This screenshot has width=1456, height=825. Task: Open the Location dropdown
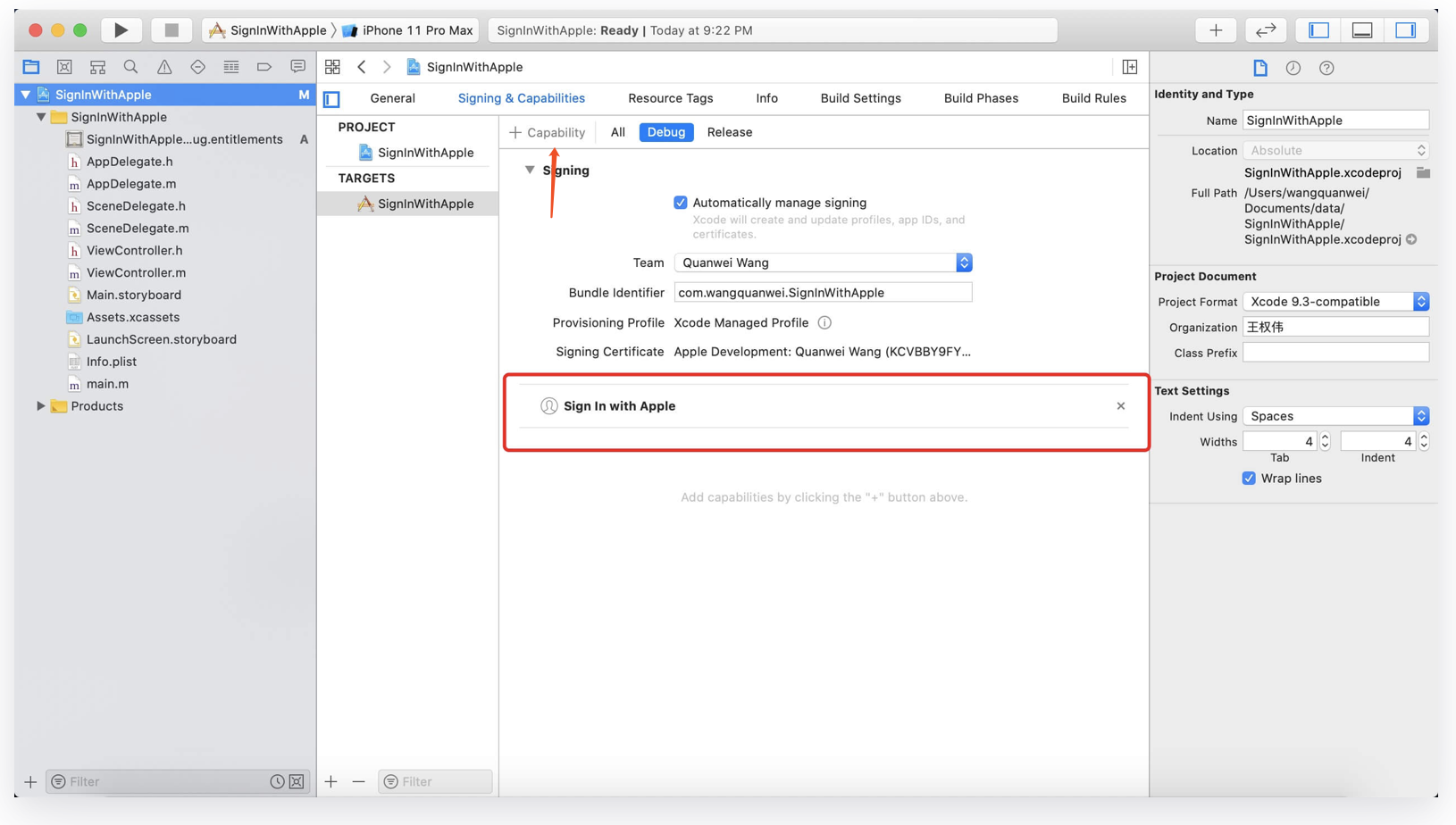click(1335, 151)
